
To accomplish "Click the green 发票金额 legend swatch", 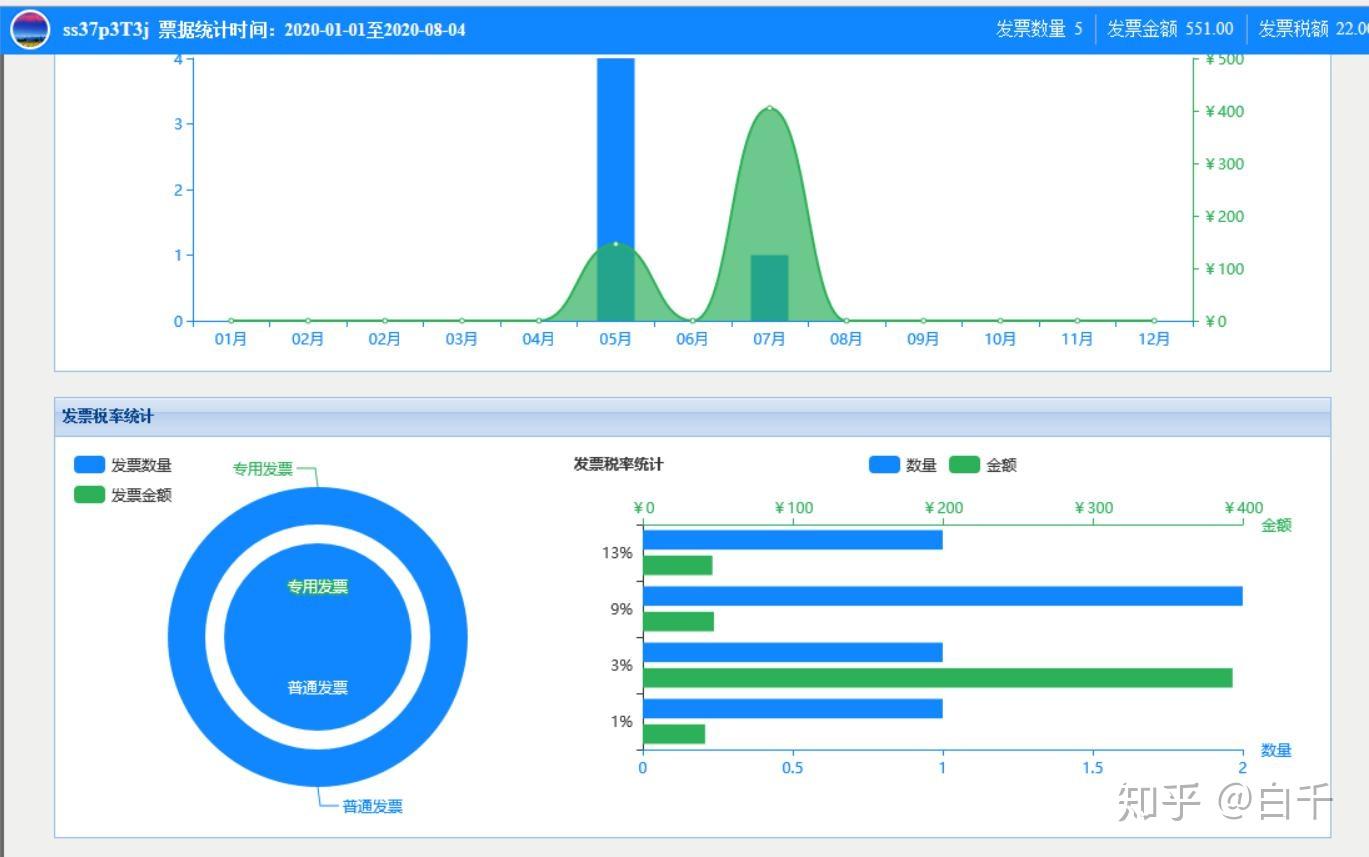I will tap(89, 493).
